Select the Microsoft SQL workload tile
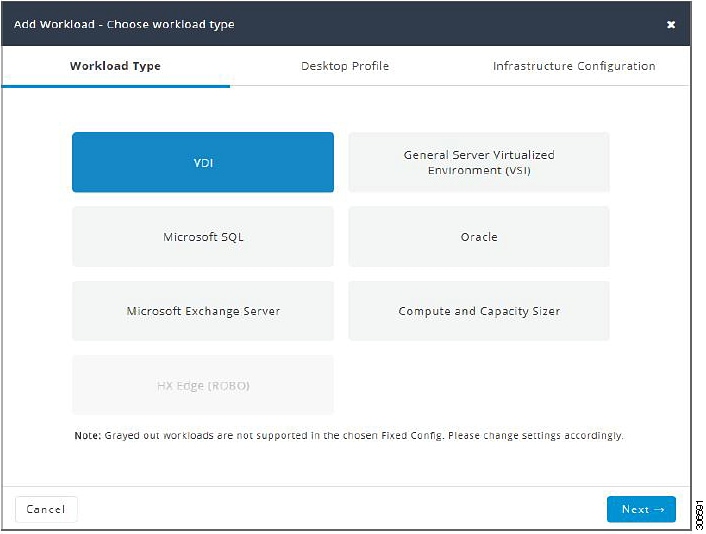Viewport: 706px width, 534px height. pos(203,236)
